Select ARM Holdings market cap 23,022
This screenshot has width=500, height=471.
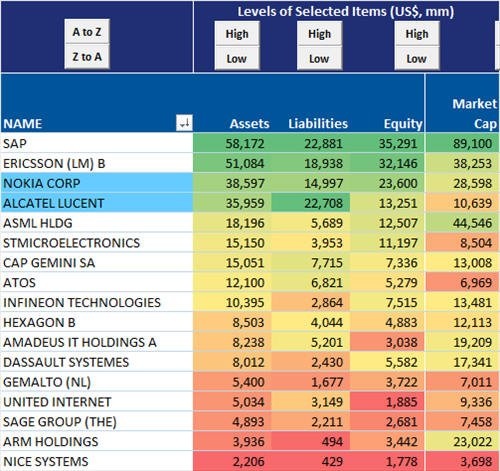click(463, 442)
